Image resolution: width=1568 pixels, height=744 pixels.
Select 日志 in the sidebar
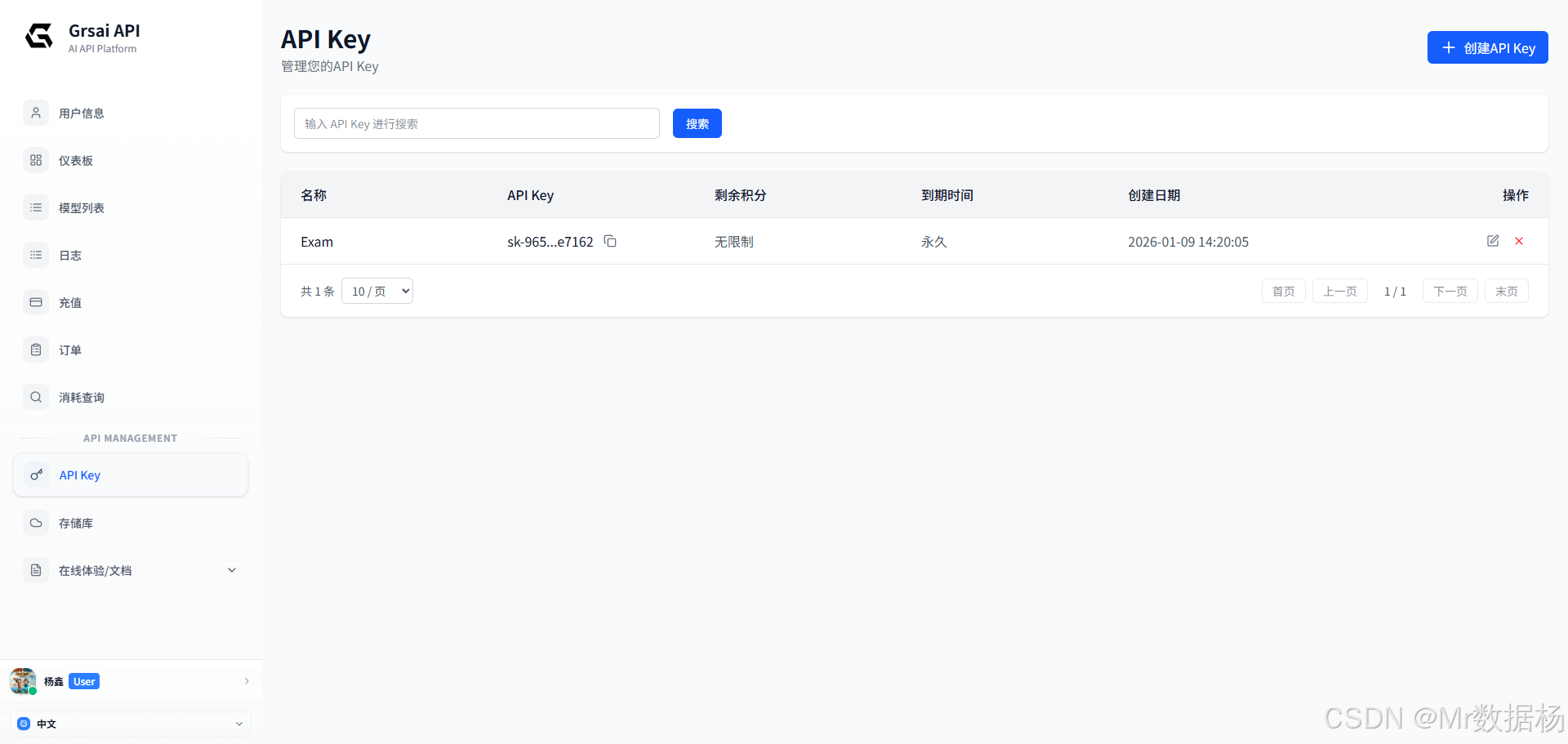point(131,255)
